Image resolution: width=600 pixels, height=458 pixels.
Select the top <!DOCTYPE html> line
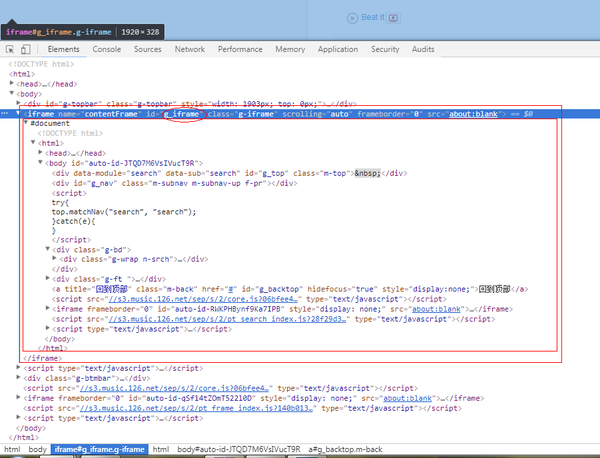coord(41,64)
